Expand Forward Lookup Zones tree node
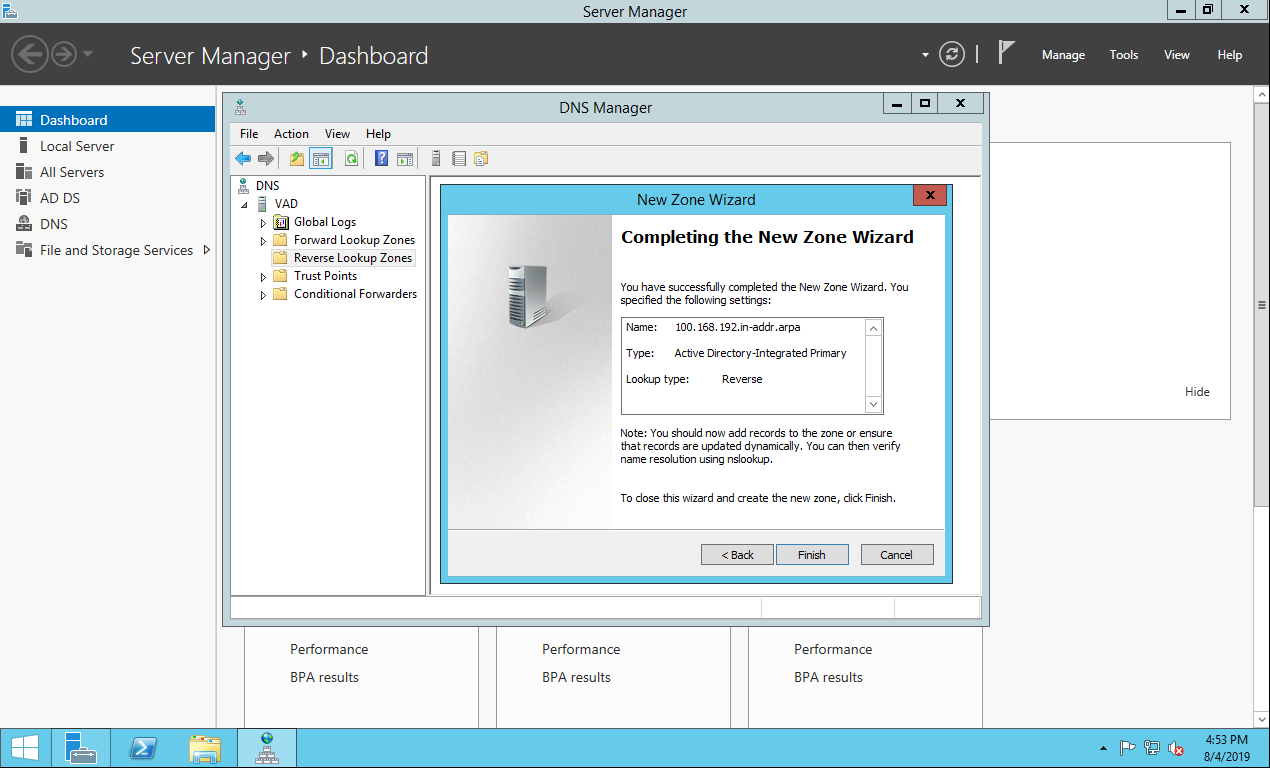 [264, 241]
